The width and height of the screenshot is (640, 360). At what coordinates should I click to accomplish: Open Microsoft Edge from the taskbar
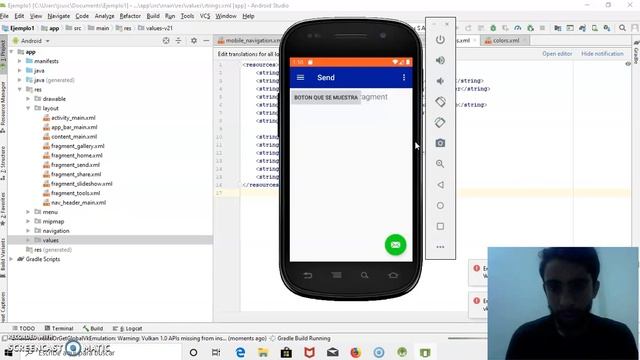point(240,352)
